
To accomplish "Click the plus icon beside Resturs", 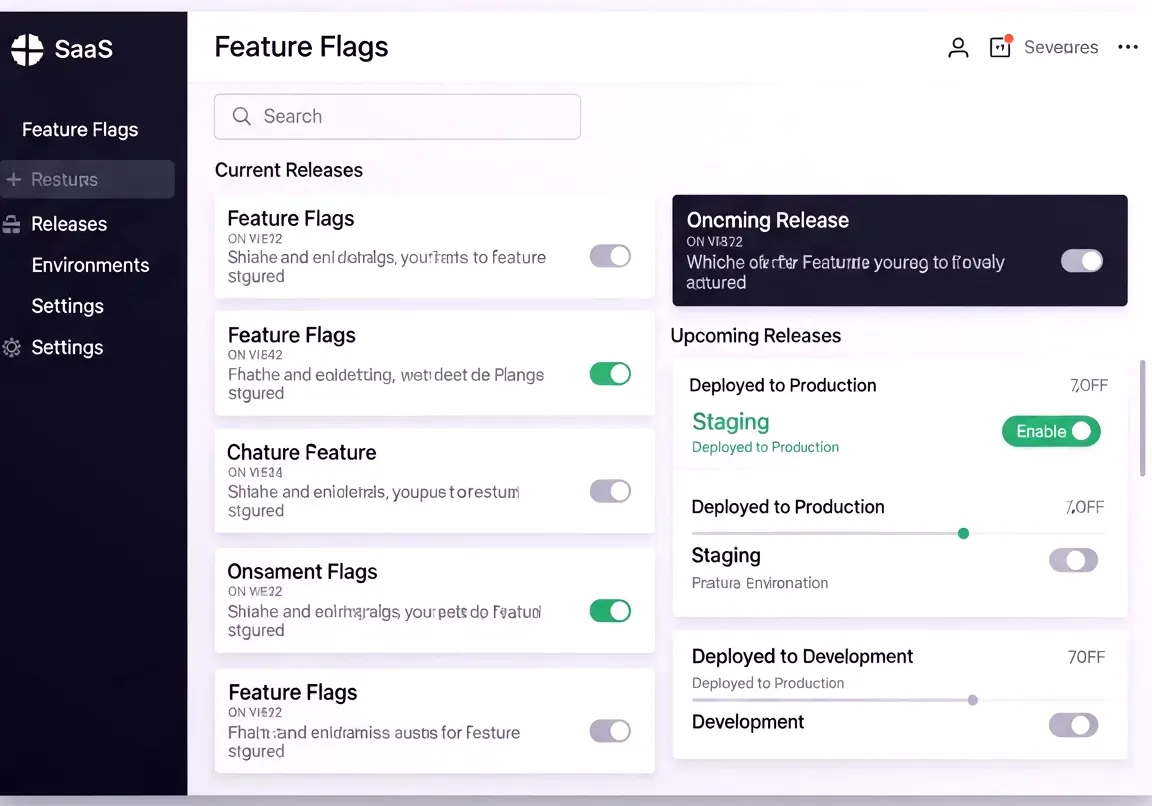I will (13, 179).
